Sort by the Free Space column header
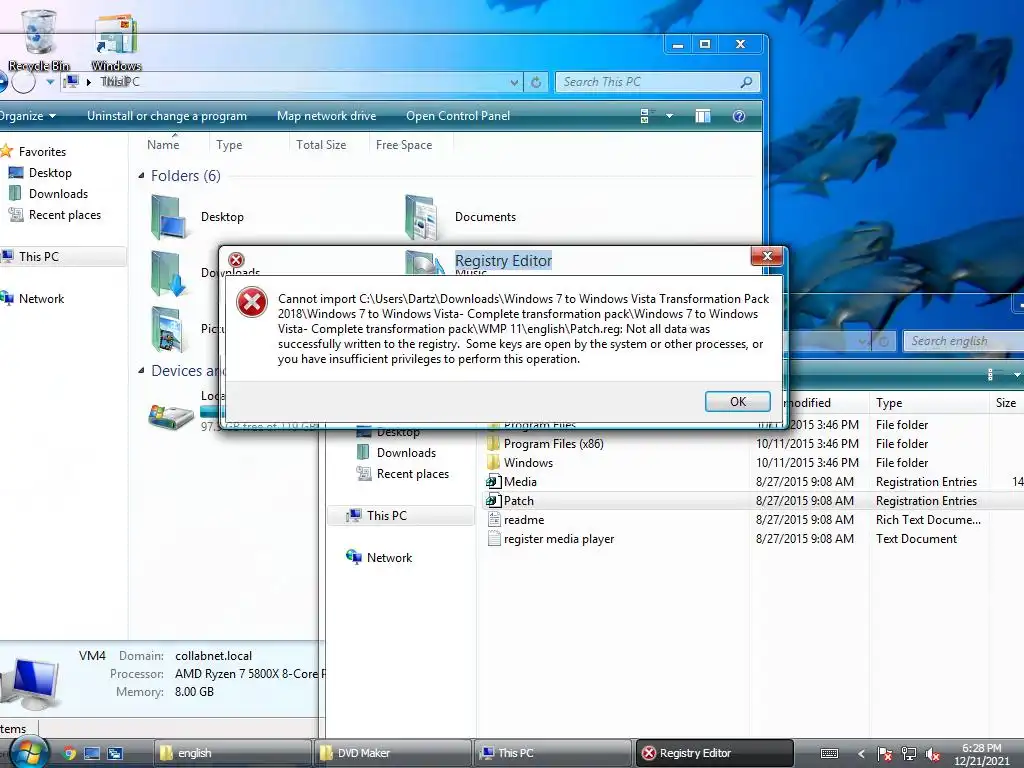The image size is (1024, 768). [x=404, y=144]
